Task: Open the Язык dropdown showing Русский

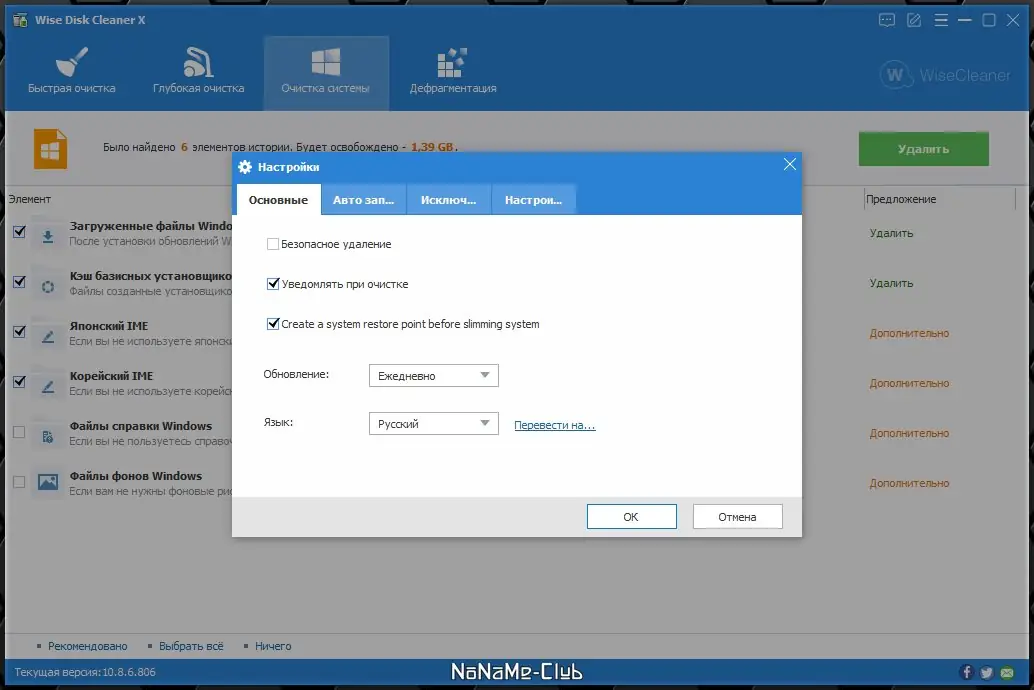Action: pos(433,423)
